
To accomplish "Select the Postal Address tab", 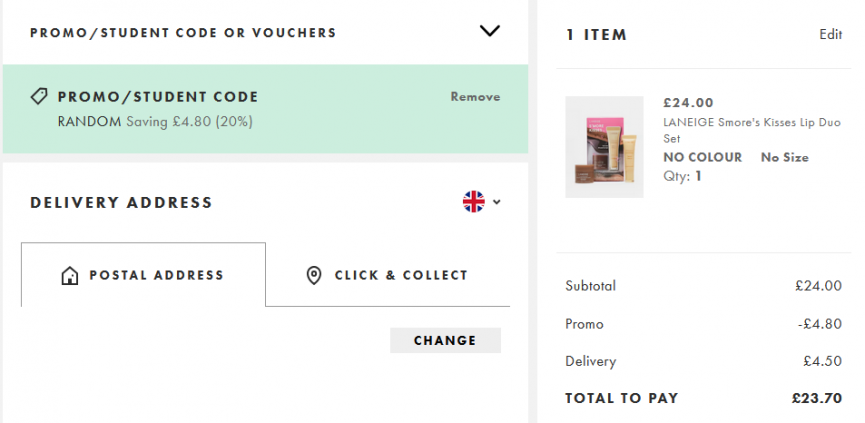I will 143,275.
